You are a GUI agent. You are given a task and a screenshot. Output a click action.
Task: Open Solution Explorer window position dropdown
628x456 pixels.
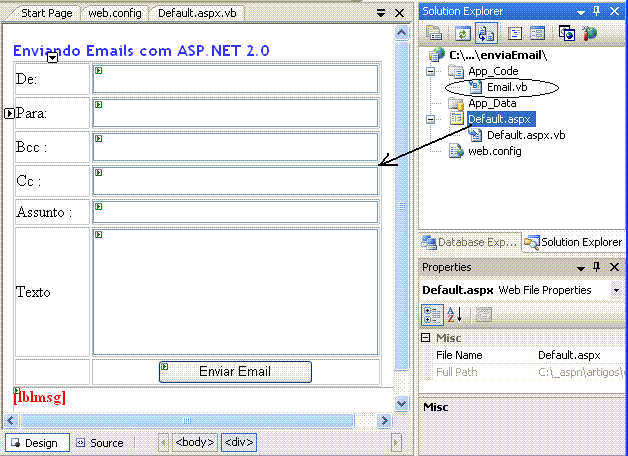pyautogui.click(x=581, y=12)
